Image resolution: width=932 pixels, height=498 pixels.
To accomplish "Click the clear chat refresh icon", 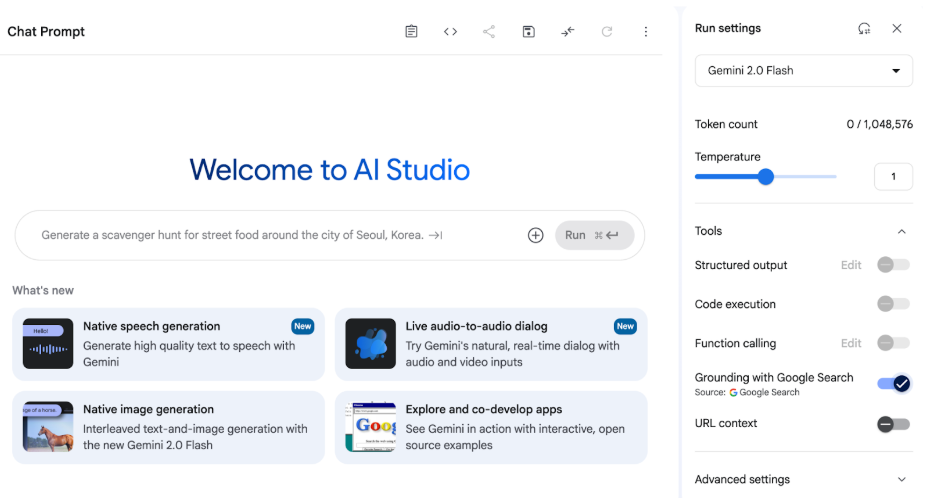I will click(607, 31).
